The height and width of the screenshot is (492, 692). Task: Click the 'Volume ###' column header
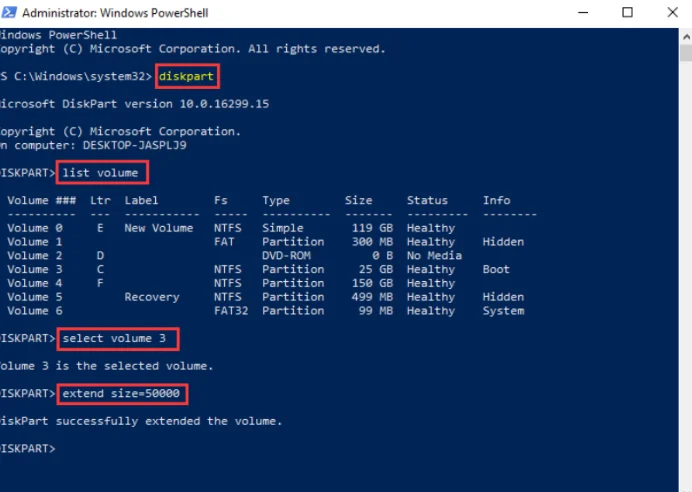pyautogui.click(x=41, y=200)
